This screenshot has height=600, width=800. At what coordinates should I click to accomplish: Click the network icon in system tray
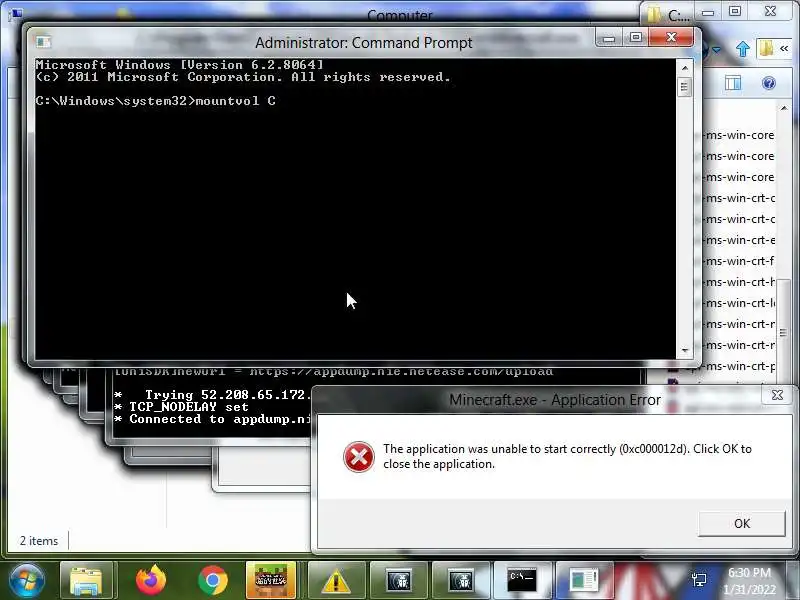point(698,581)
